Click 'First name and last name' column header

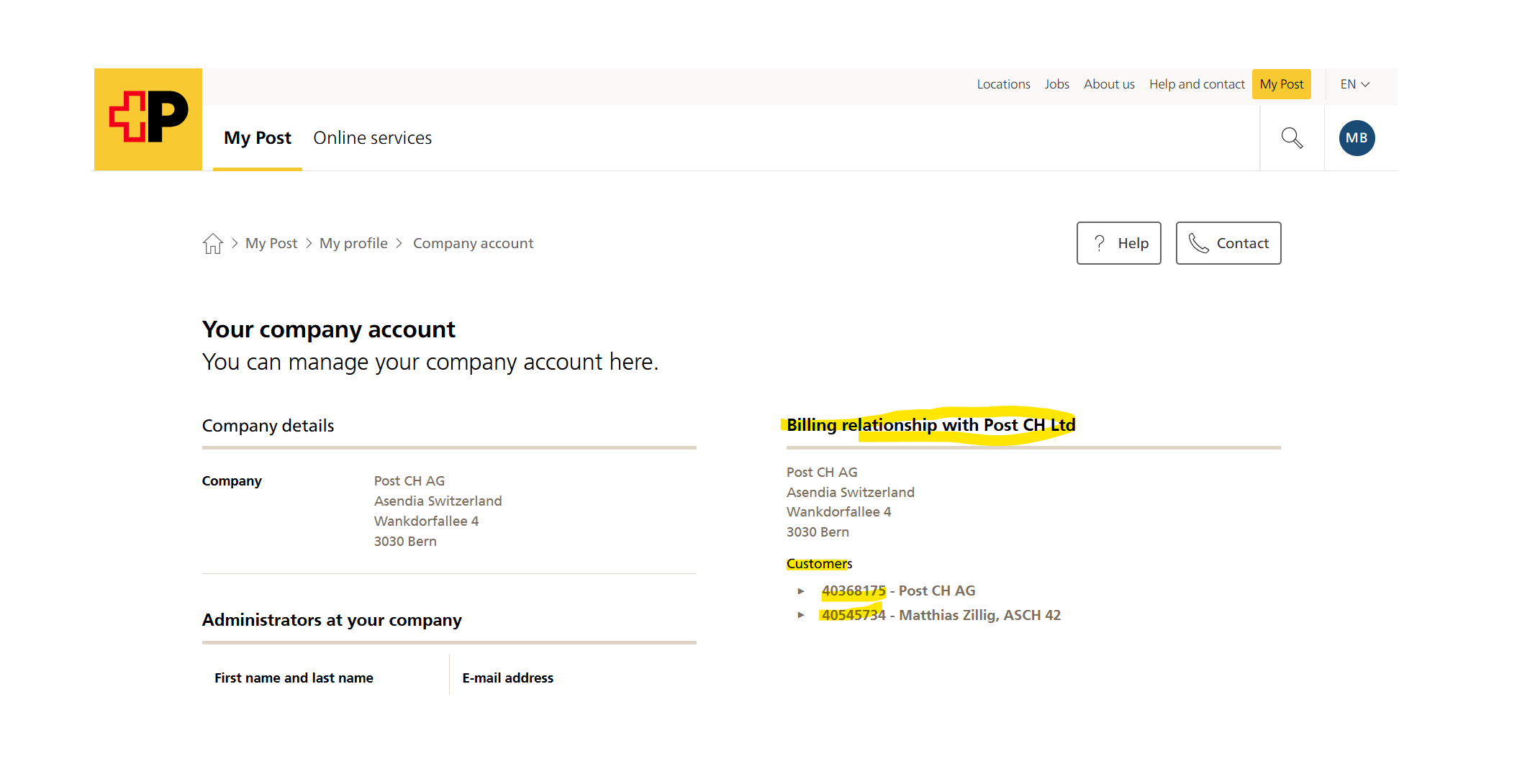click(x=294, y=678)
